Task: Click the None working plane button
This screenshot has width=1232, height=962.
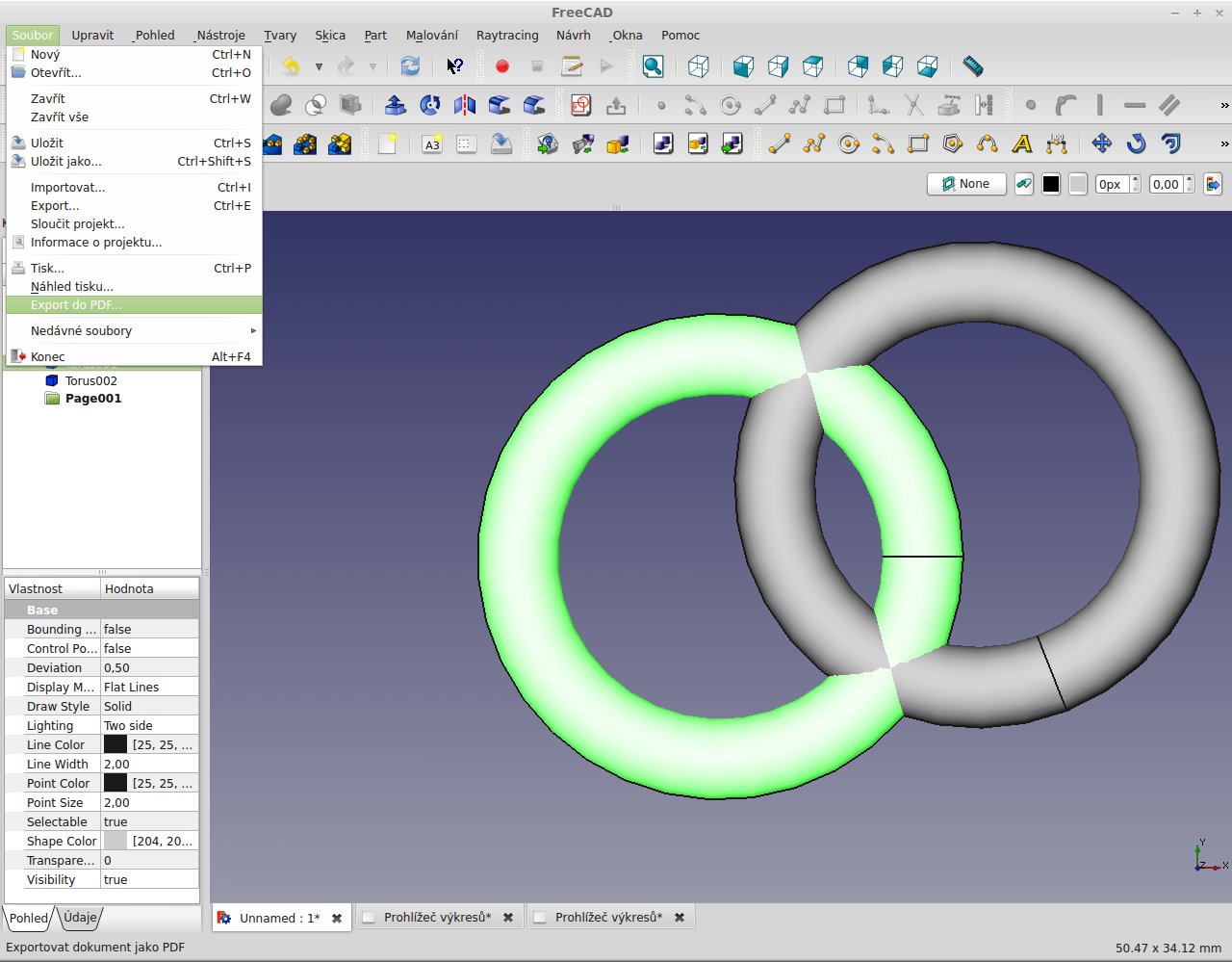Action: tap(965, 184)
